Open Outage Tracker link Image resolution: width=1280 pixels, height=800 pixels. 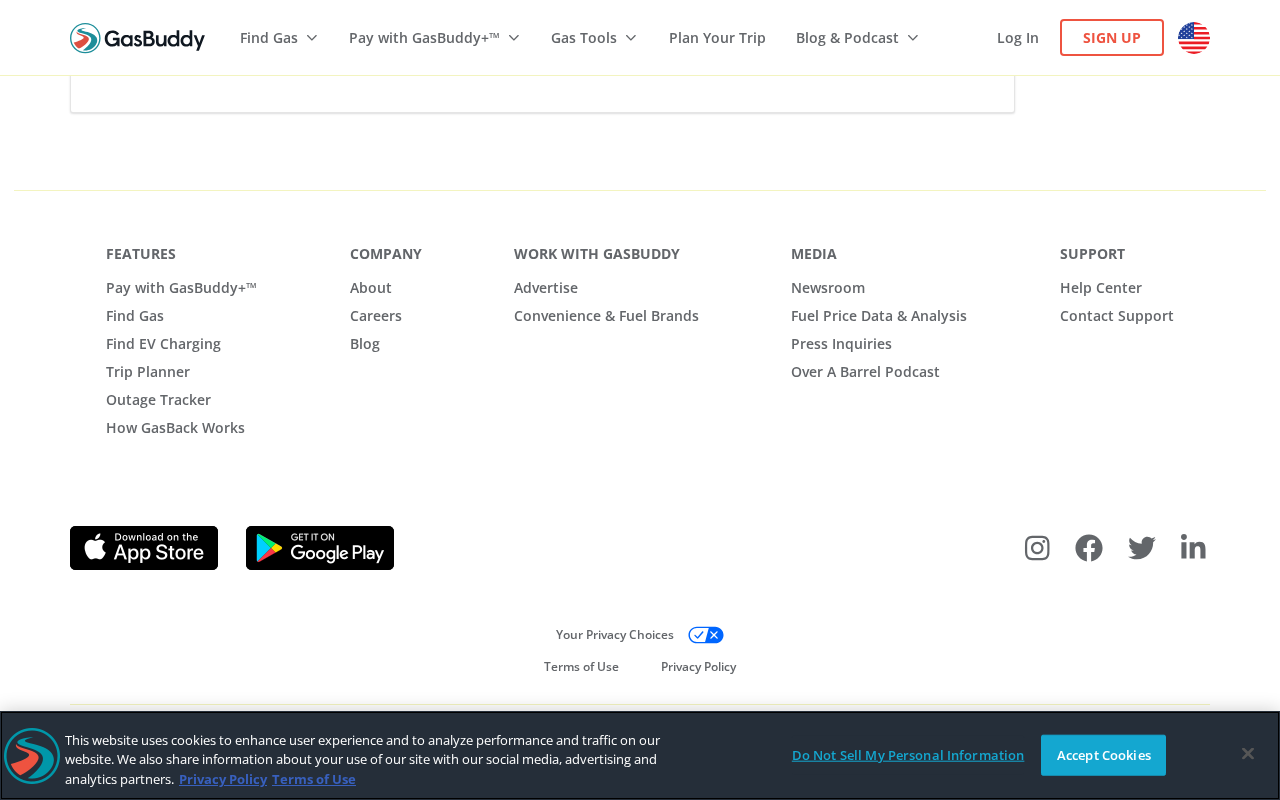(x=158, y=400)
